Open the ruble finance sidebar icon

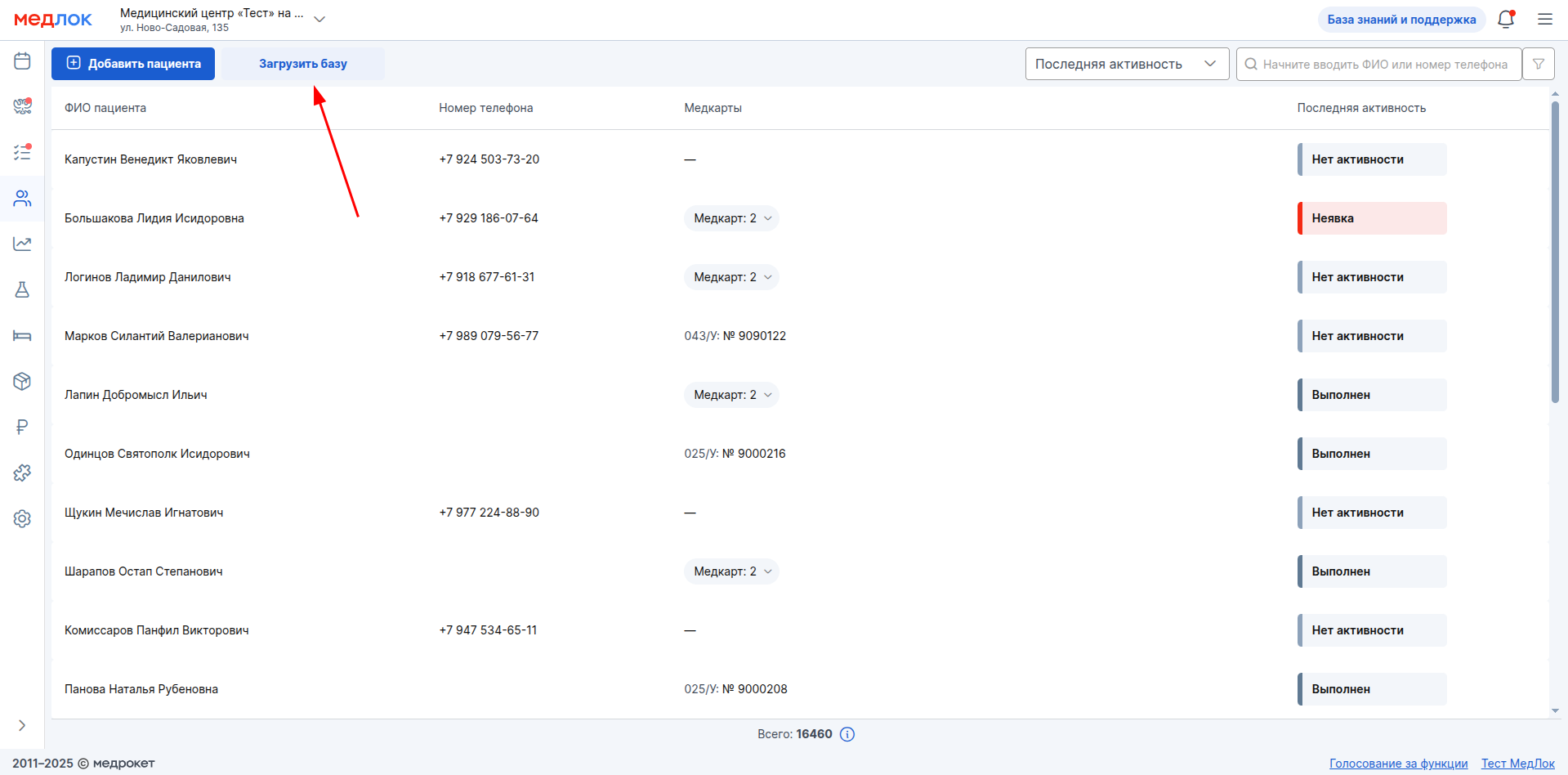[22, 427]
